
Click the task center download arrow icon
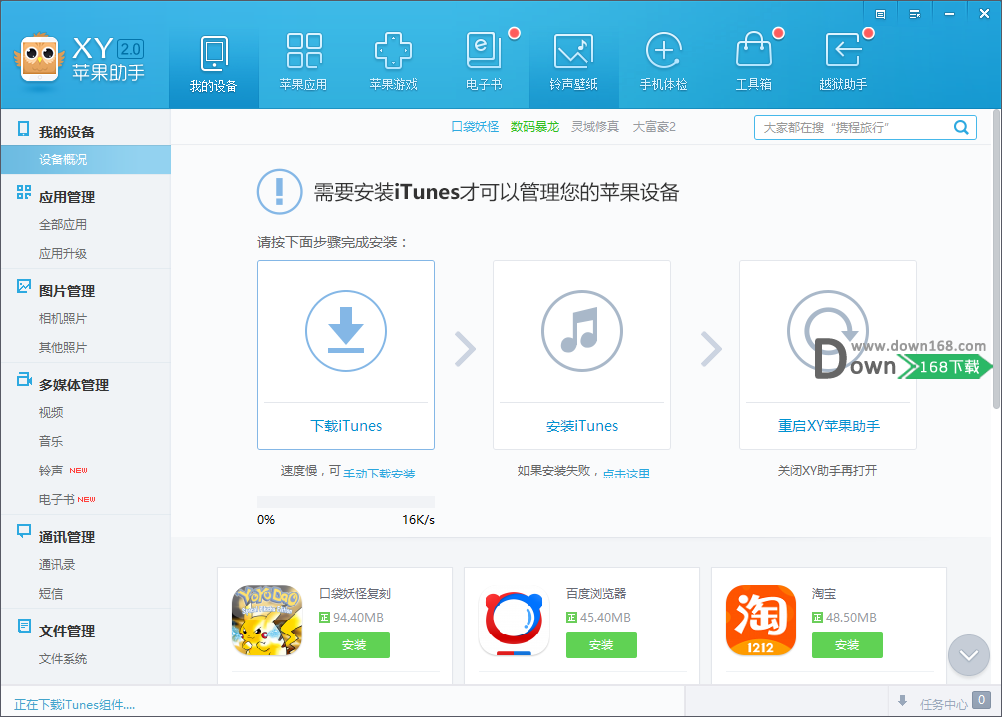coord(902,701)
